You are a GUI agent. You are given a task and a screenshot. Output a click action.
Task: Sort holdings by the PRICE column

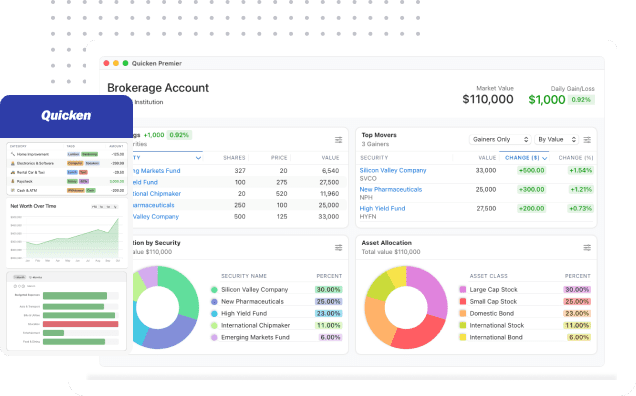[x=279, y=158]
